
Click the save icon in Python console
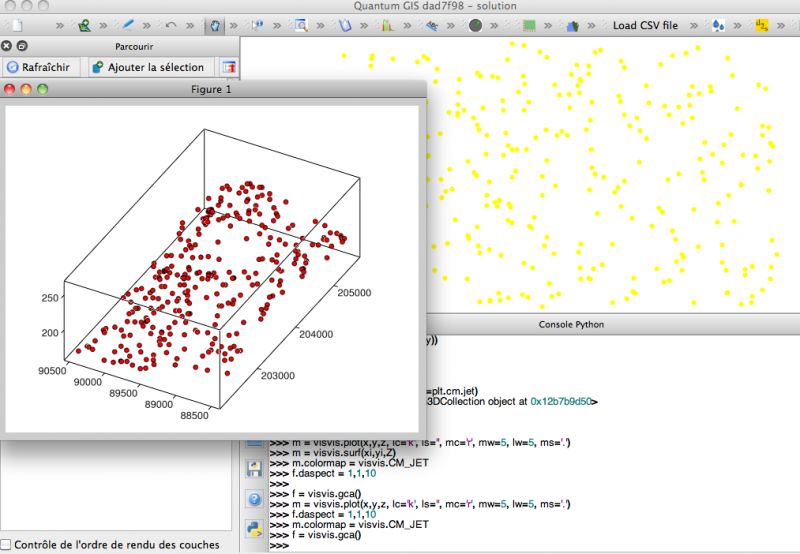(x=254, y=469)
